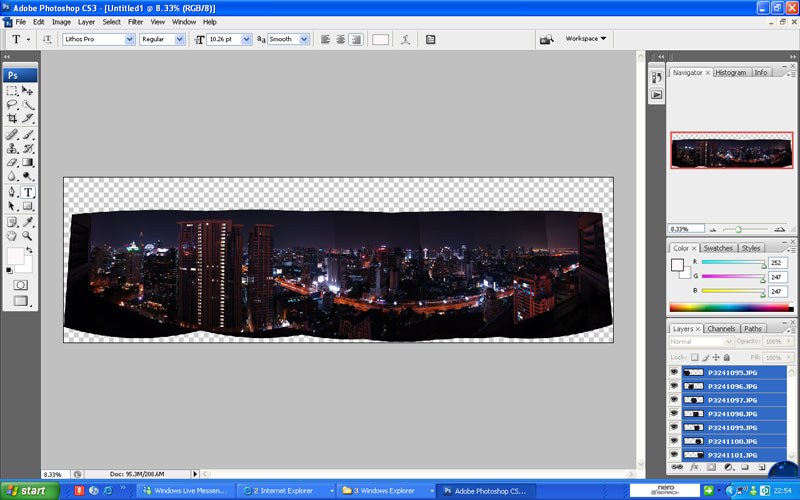Open the layer Fill slider arrow
Screen dimensions: 800x500
tap(790, 358)
